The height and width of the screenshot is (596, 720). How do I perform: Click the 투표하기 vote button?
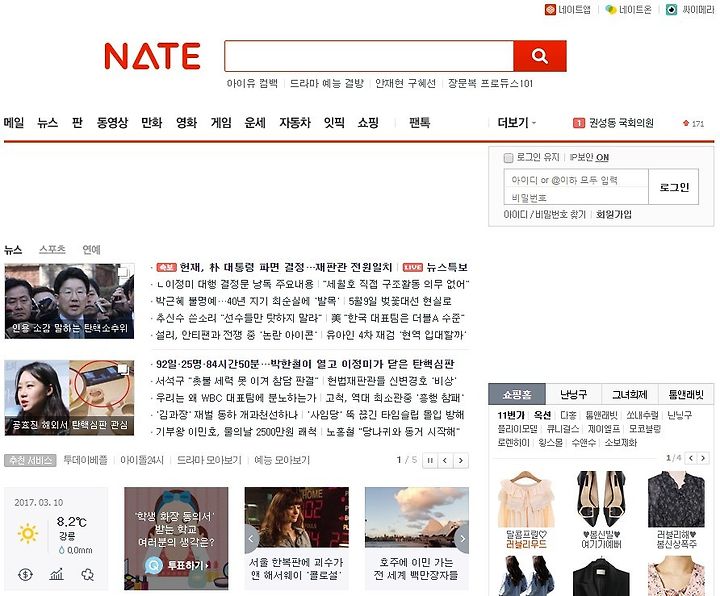click(x=179, y=565)
